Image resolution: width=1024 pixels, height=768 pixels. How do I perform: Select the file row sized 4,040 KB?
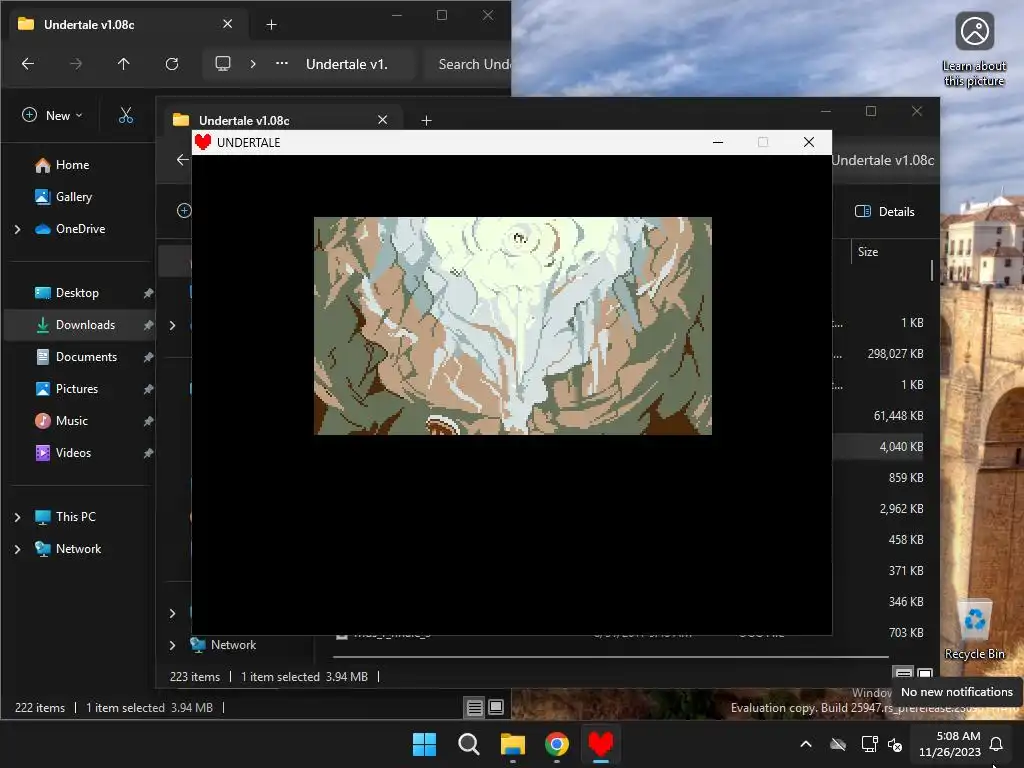pyautogui.click(x=901, y=447)
